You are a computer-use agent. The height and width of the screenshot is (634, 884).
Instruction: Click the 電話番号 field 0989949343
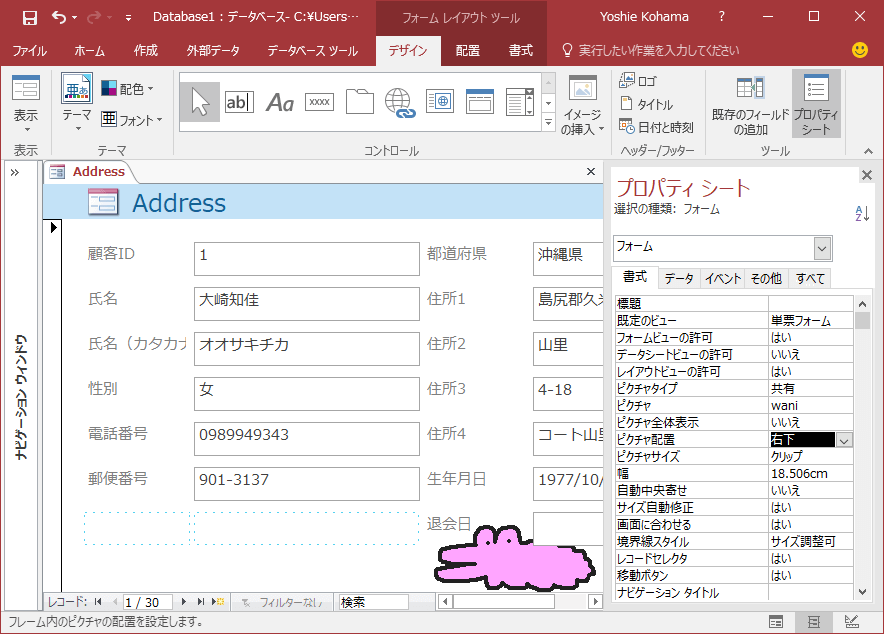click(307, 439)
